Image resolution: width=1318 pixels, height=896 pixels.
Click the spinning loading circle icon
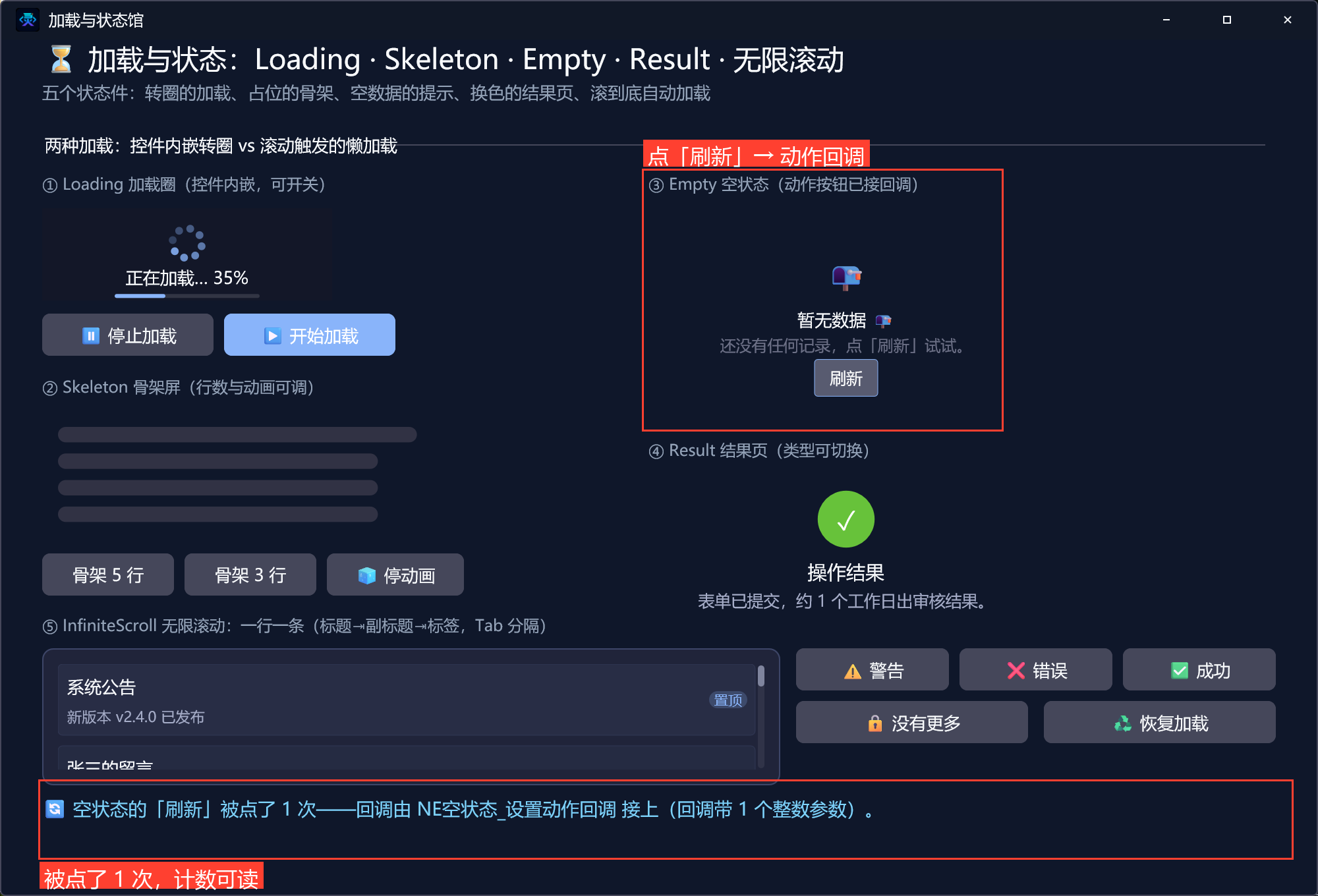pyautogui.click(x=187, y=242)
